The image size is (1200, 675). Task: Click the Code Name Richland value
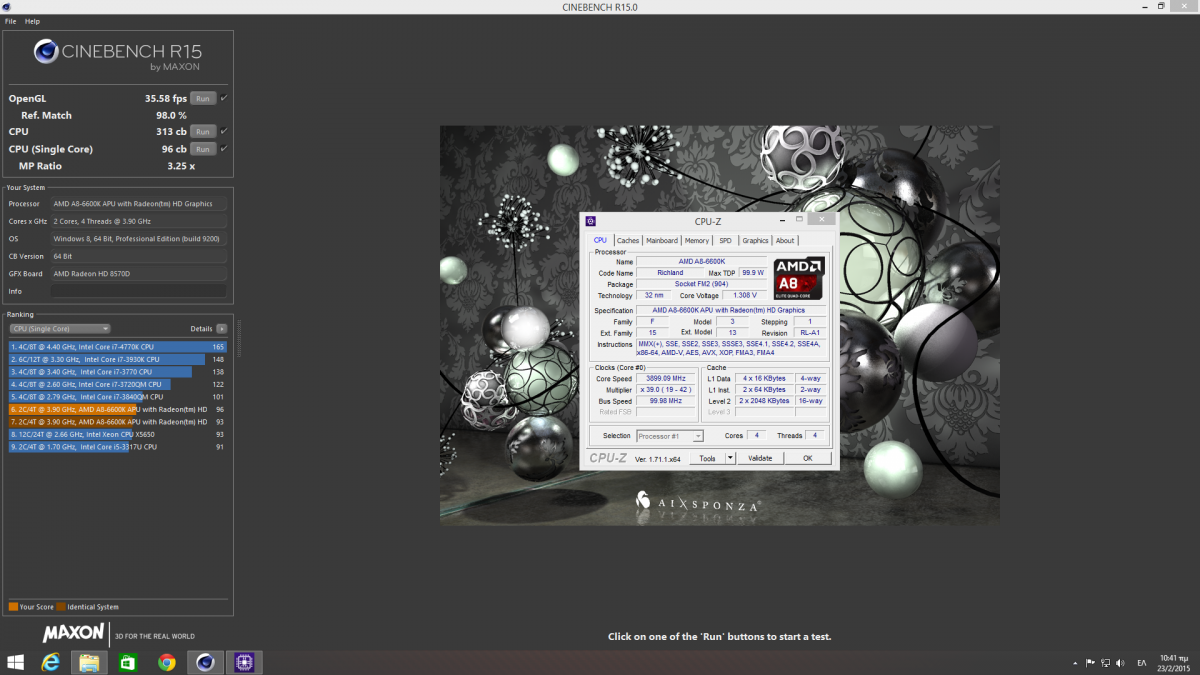point(670,272)
